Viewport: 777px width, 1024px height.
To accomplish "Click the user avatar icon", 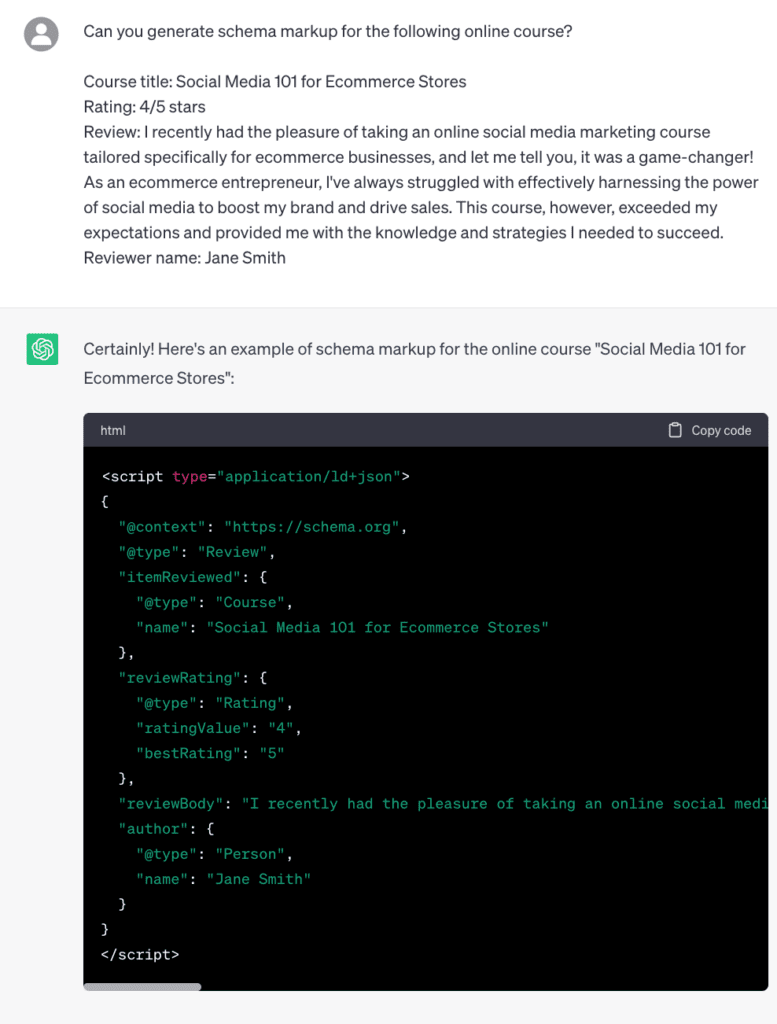I will tap(41, 35).
